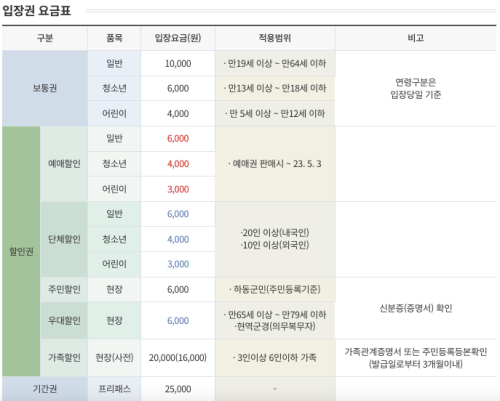The image size is (500, 401).
Task: Click the '기간권' category cell
Action: (45, 389)
